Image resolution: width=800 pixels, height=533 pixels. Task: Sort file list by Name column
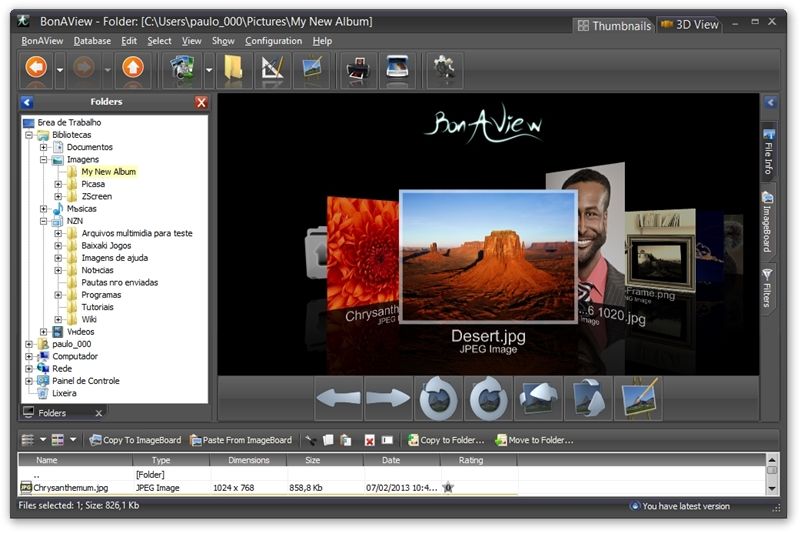click(x=76, y=460)
